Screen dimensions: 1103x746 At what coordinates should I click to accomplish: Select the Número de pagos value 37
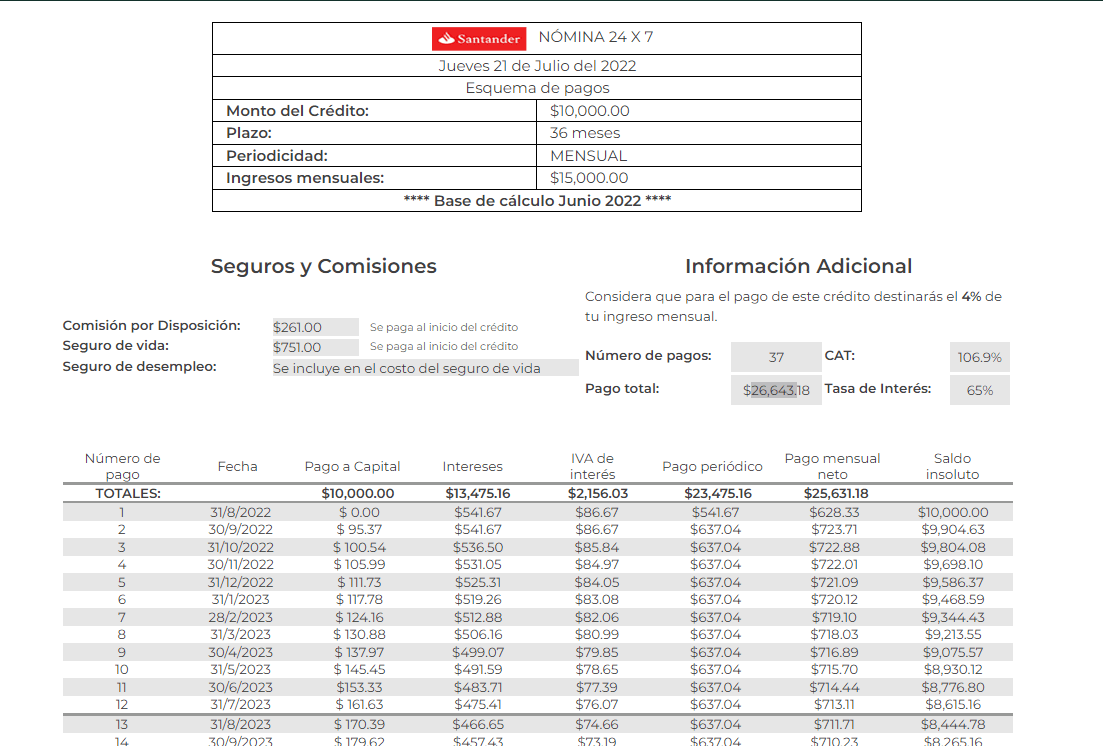tap(776, 357)
